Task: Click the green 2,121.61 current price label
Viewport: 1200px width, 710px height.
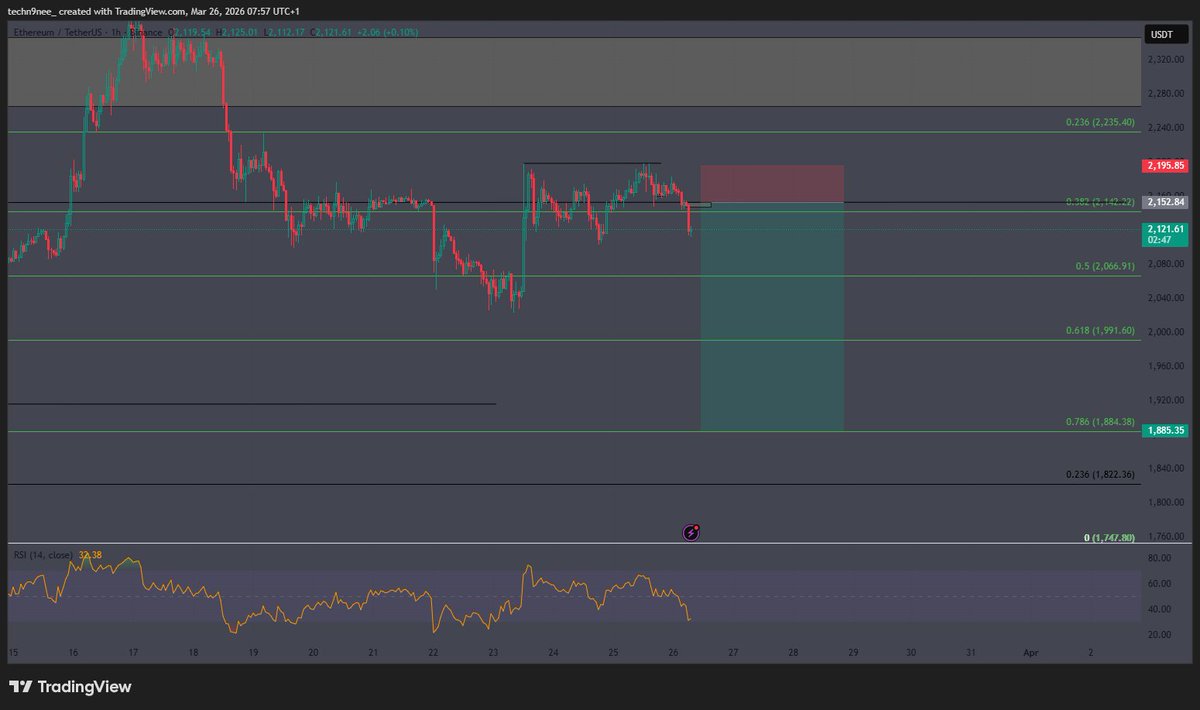Action: 1165,234
